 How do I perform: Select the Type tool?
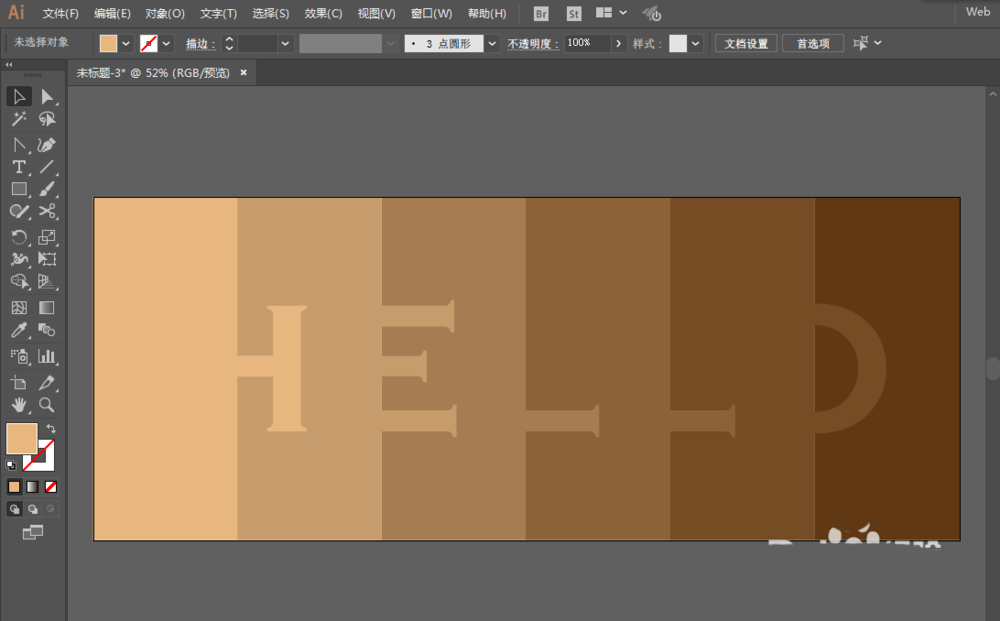coord(19,167)
